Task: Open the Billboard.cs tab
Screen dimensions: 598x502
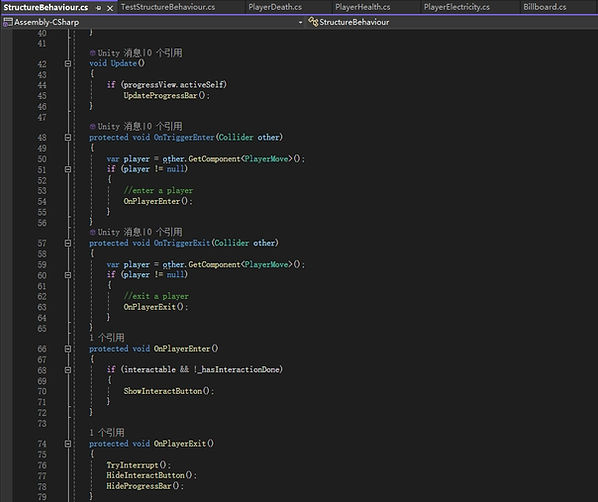Action: point(545,7)
